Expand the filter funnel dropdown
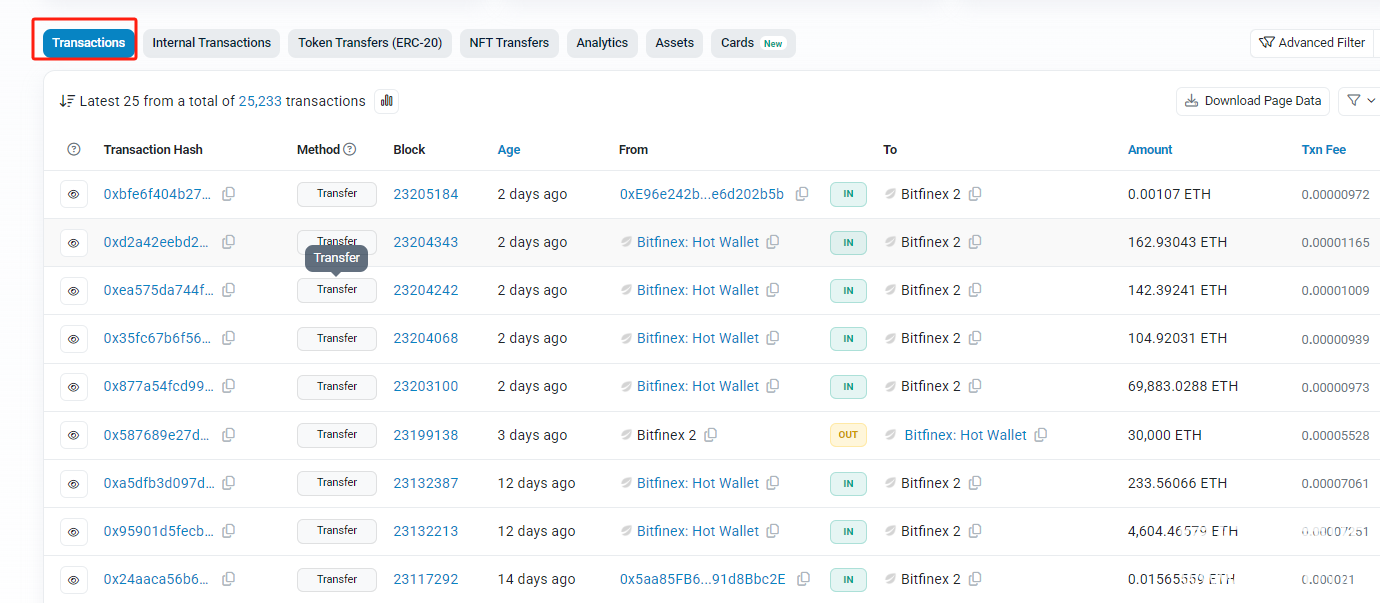1380x603 pixels. (x=1360, y=100)
